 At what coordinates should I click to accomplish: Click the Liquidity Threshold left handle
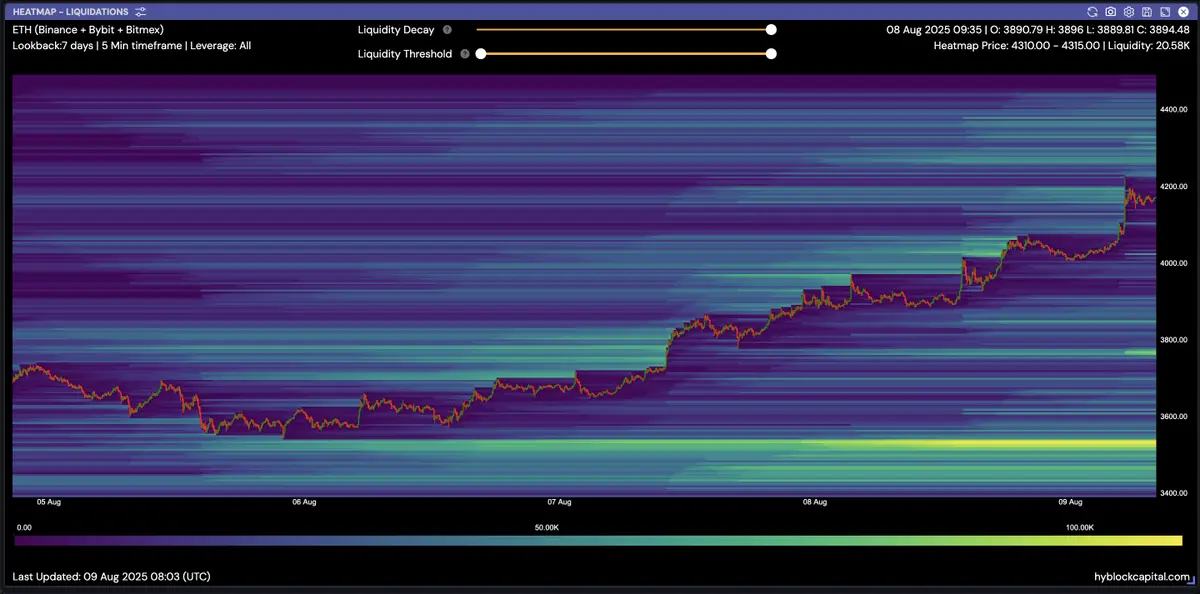(481, 54)
